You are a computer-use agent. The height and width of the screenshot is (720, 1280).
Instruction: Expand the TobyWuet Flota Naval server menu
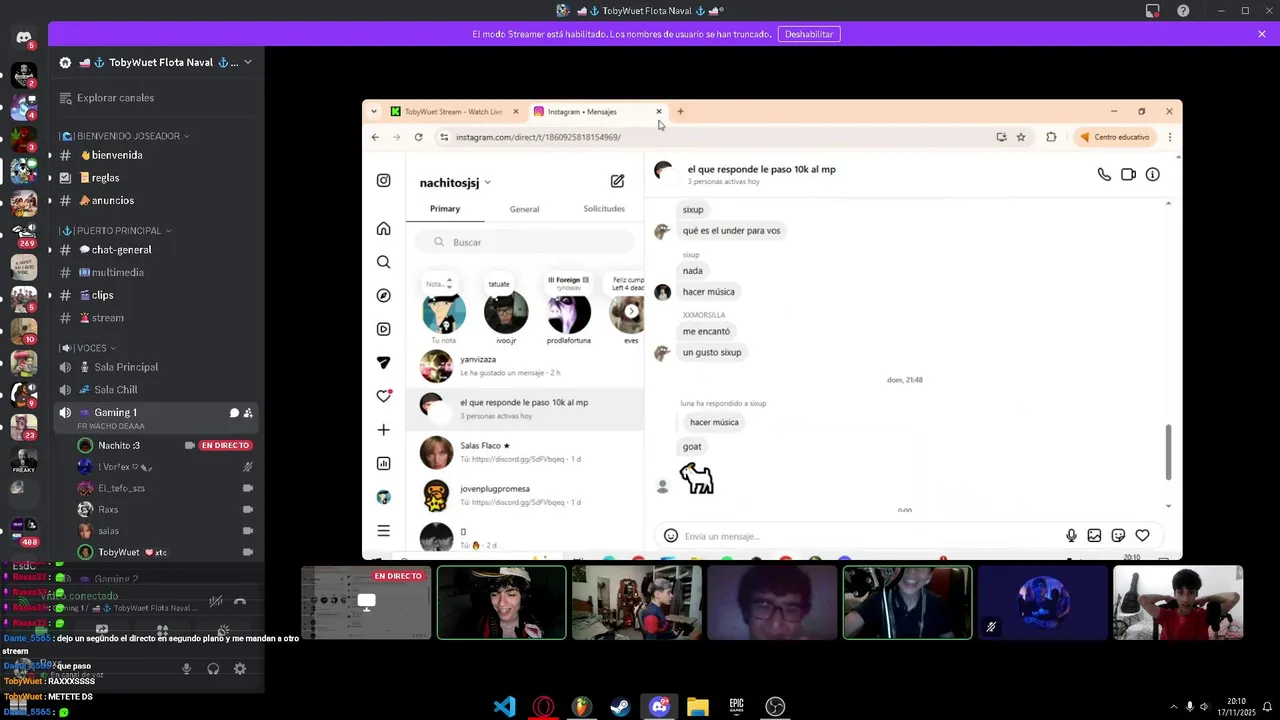coord(247,62)
